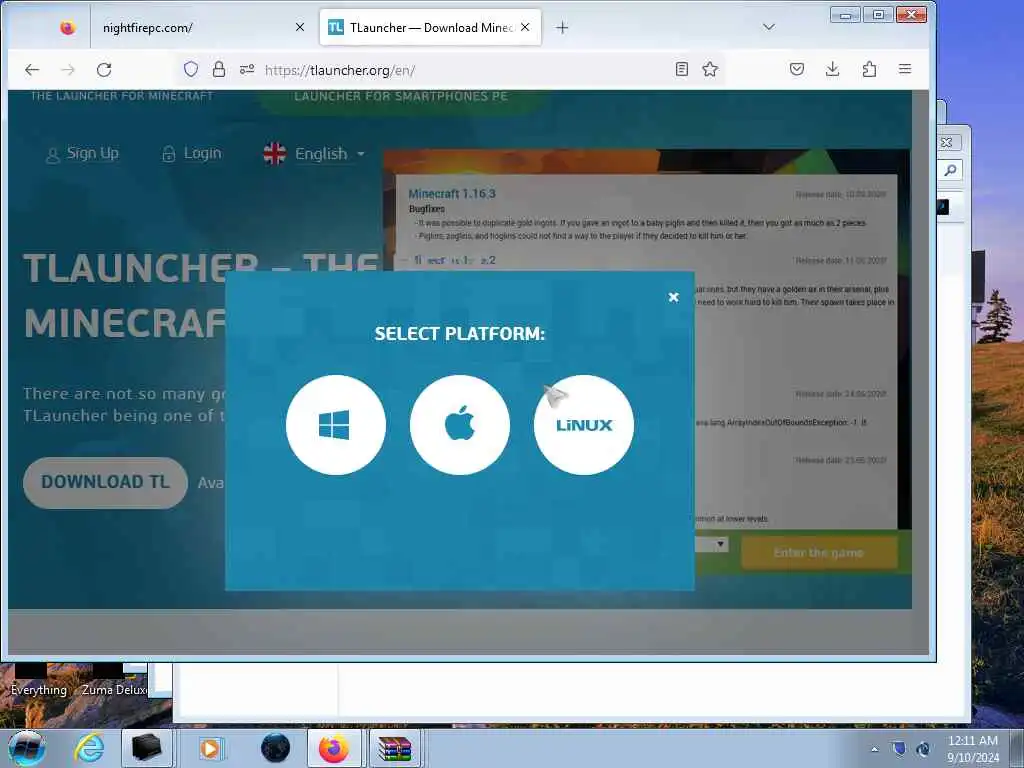This screenshot has width=1024, height=768.
Task: Click the LAUNCHER FOR SMARTPHONES PE button
Action: point(400,97)
